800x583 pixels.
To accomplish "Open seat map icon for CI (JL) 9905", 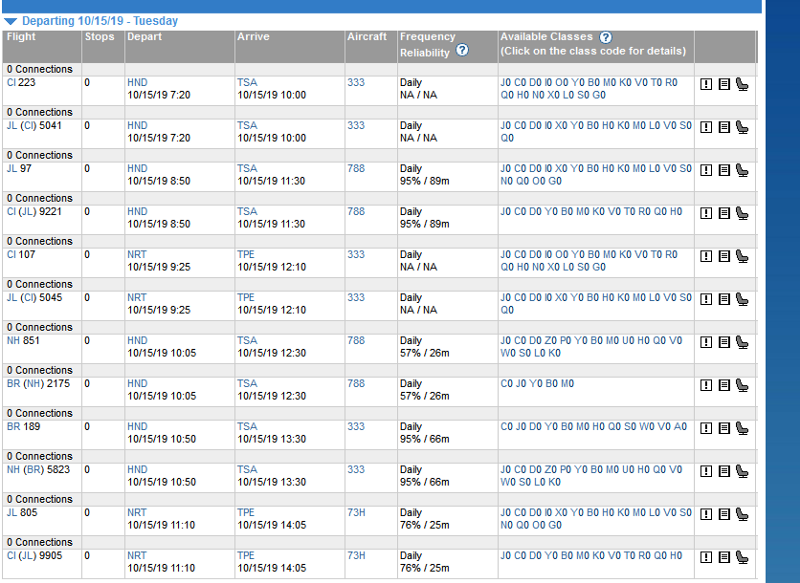I will [742, 557].
